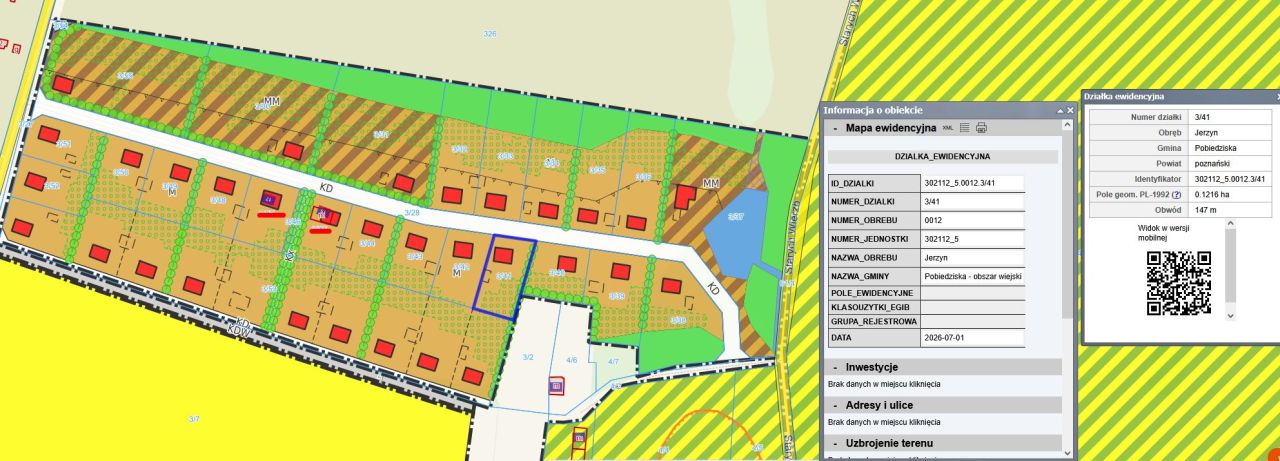The width and height of the screenshot is (1280, 461).
Task: Click the Widok w wersji mobilnej text
Action: [1179, 234]
